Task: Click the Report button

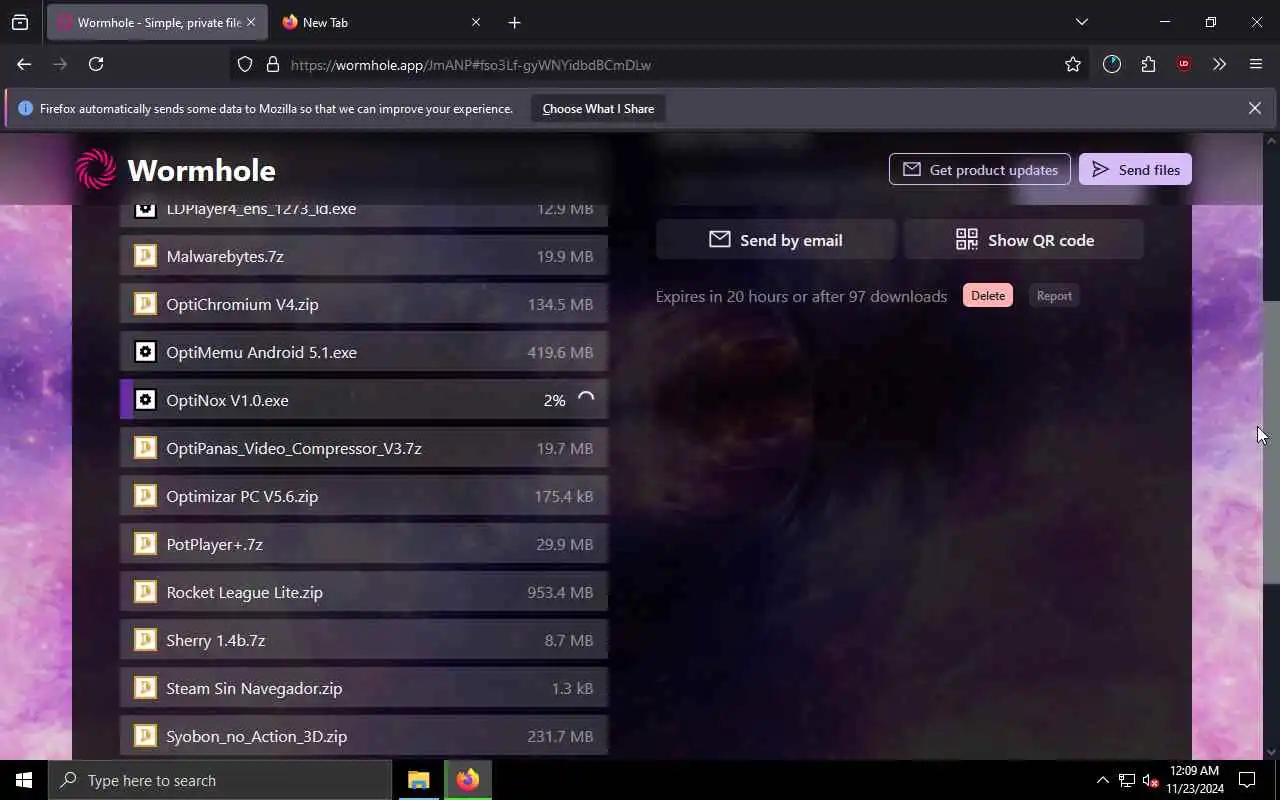Action: click(1054, 295)
